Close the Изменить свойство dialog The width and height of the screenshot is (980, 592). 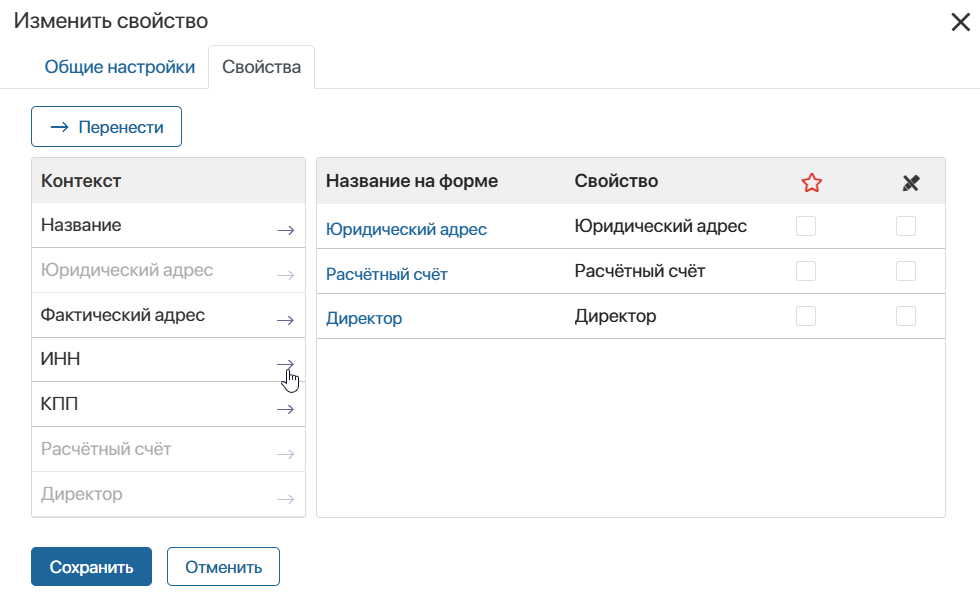961,21
